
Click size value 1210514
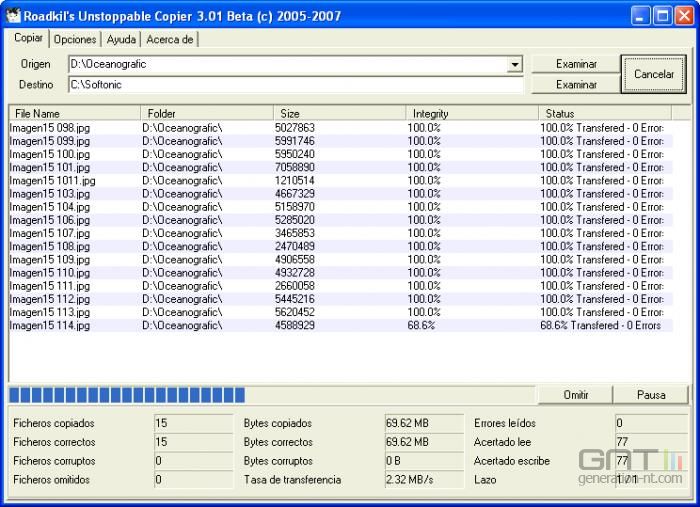tap(295, 181)
